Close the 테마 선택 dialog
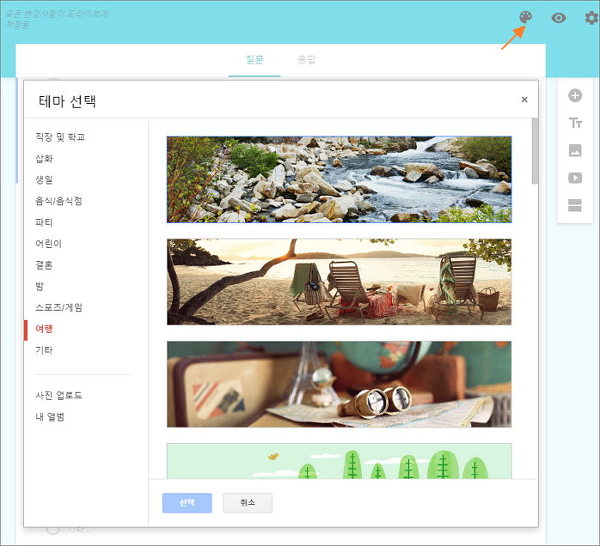The height and width of the screenshot is (546, 600). pos(525,100)
